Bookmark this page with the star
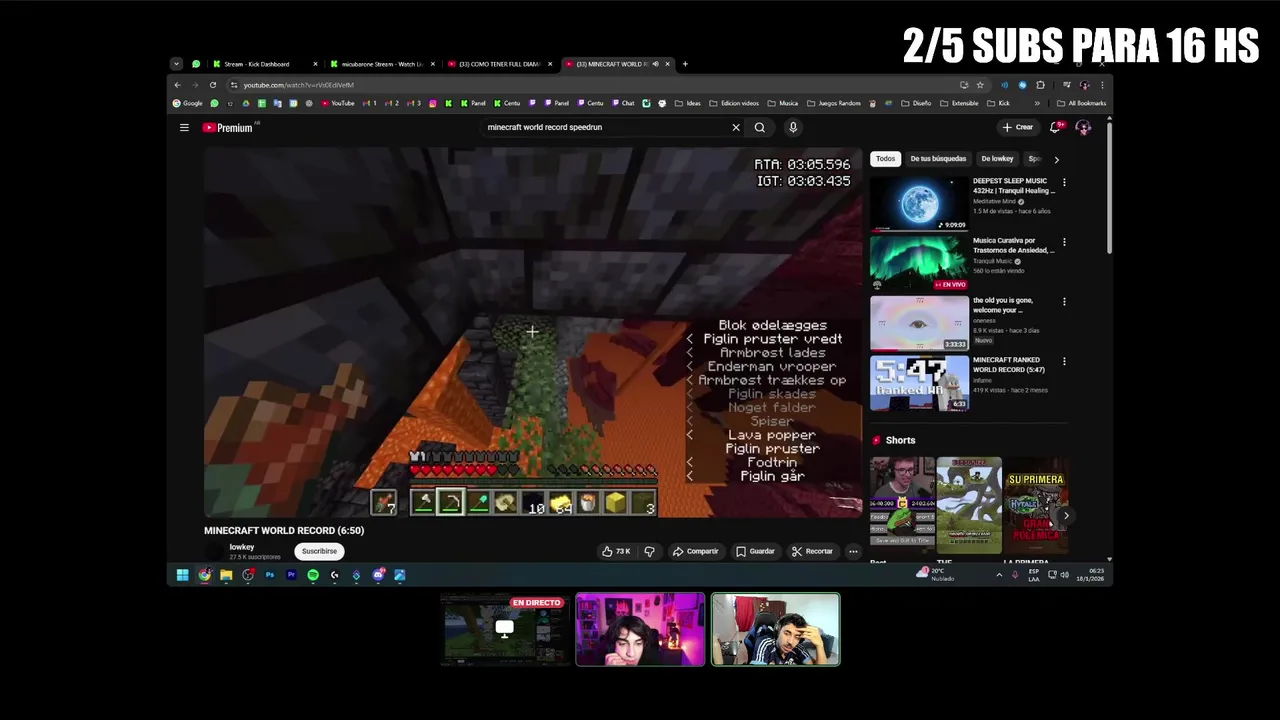Screen dimensions: 1280x720 coord(980,85)
